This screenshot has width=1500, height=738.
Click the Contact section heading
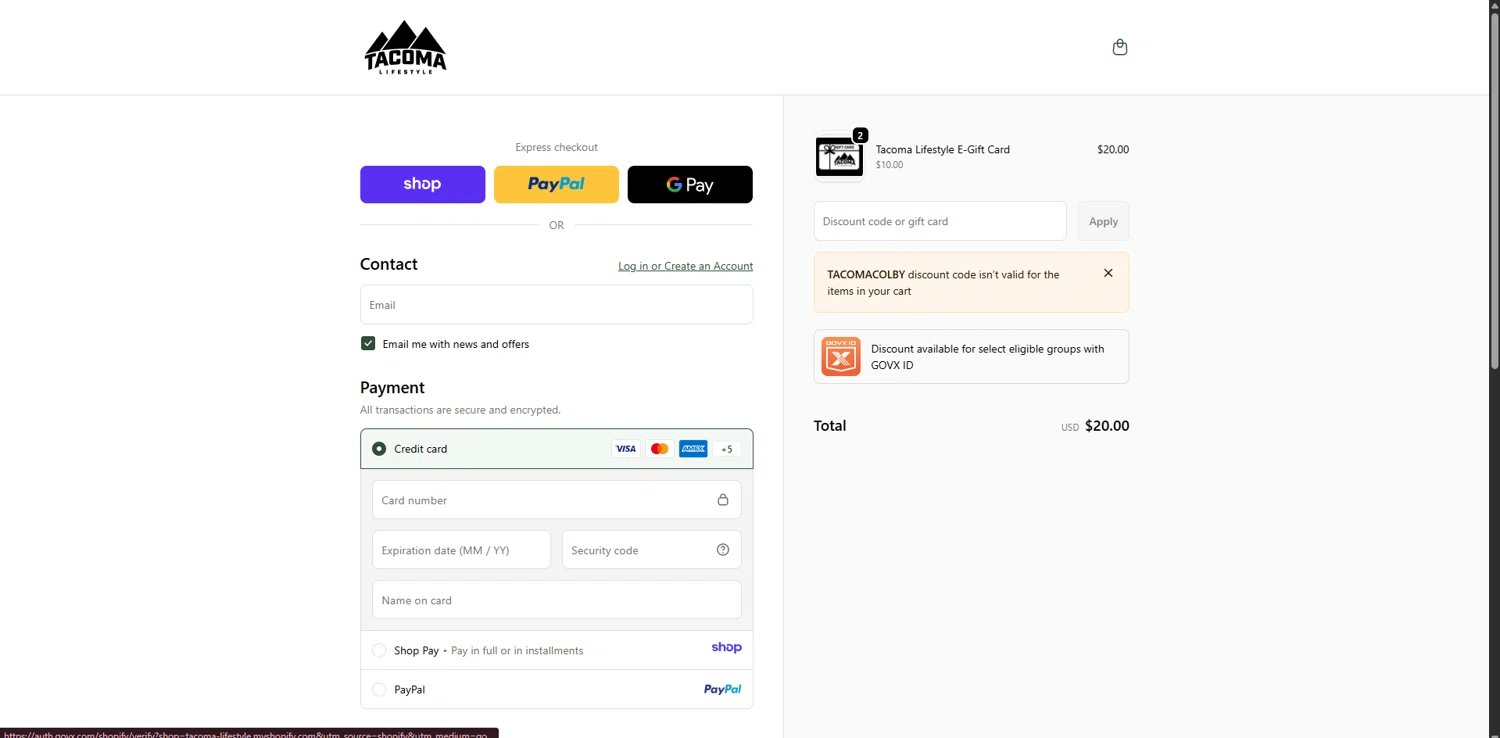point(389,264)
